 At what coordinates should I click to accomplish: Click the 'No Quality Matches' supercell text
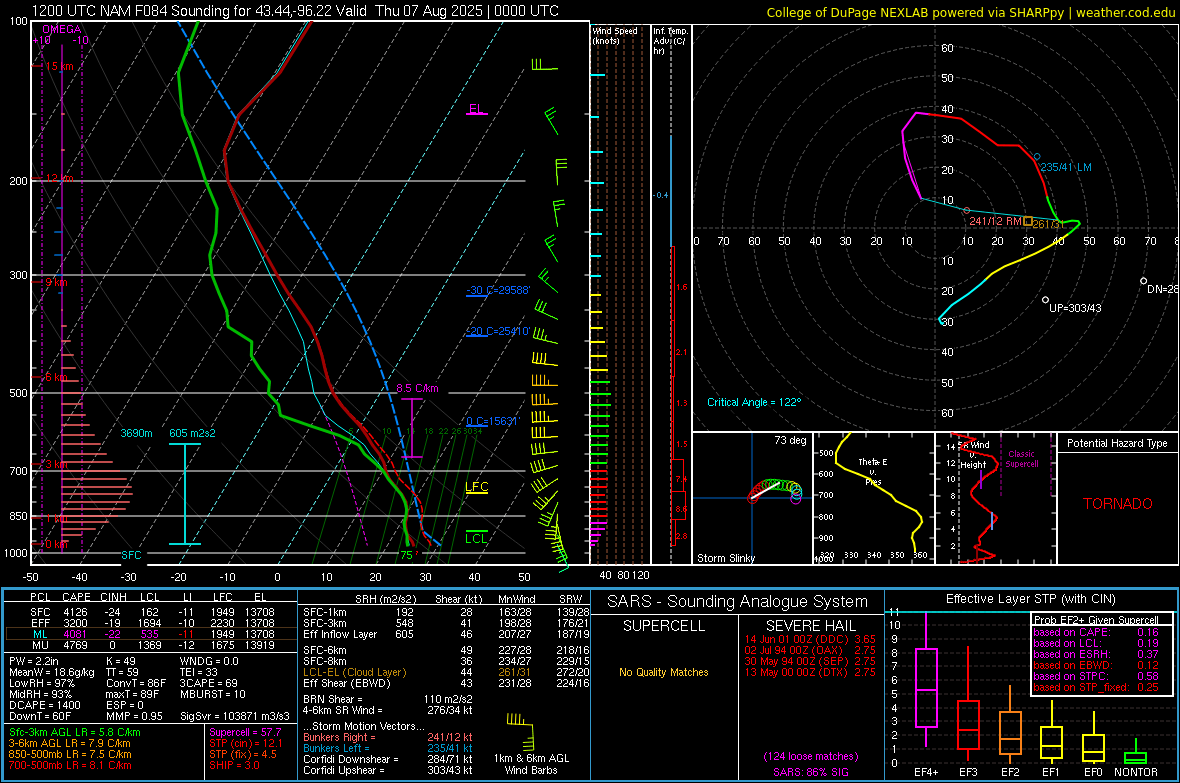coord(664,672)
